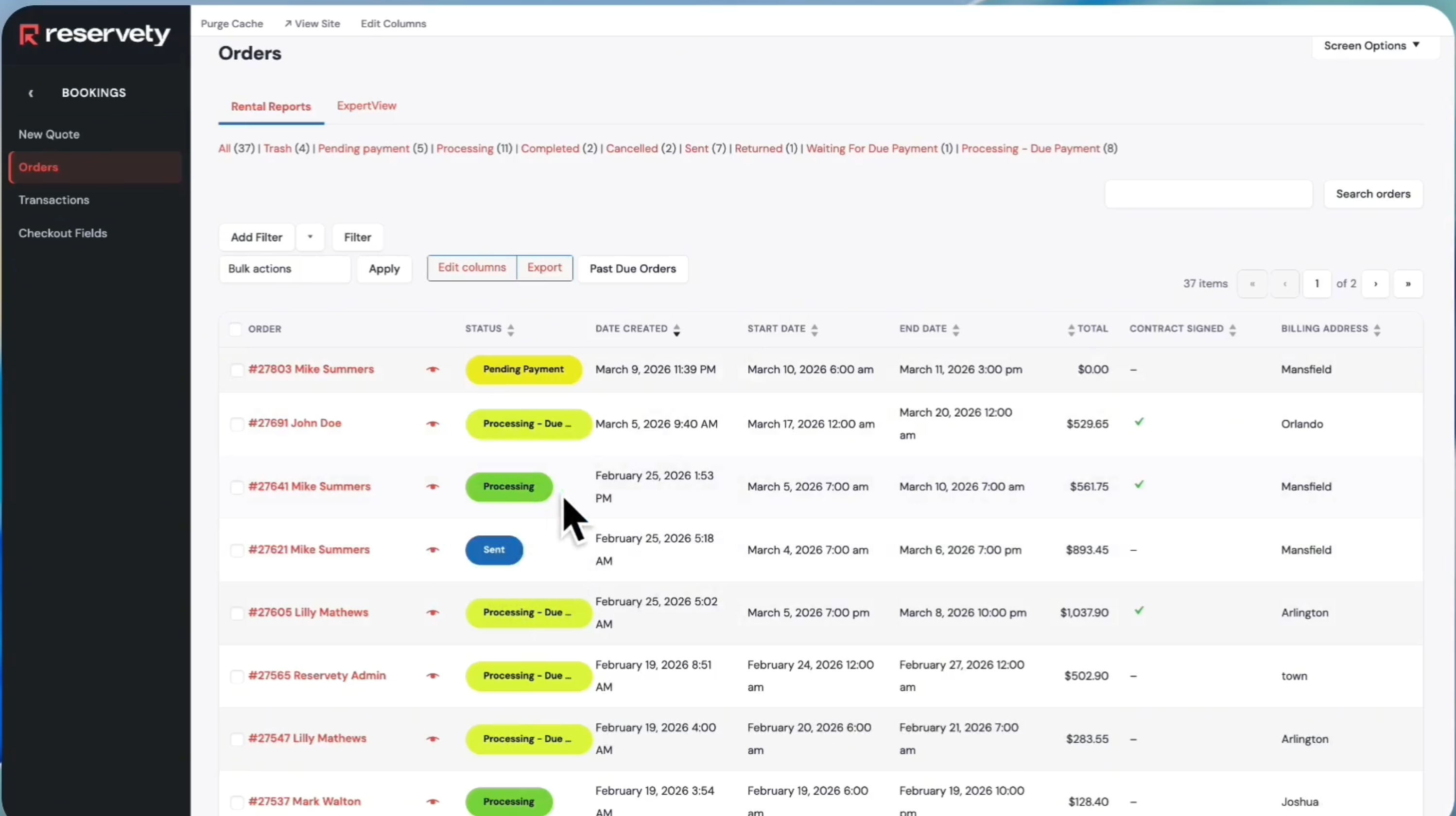
Task: Click eye icon for order #27565
Action: coord(433,676)
